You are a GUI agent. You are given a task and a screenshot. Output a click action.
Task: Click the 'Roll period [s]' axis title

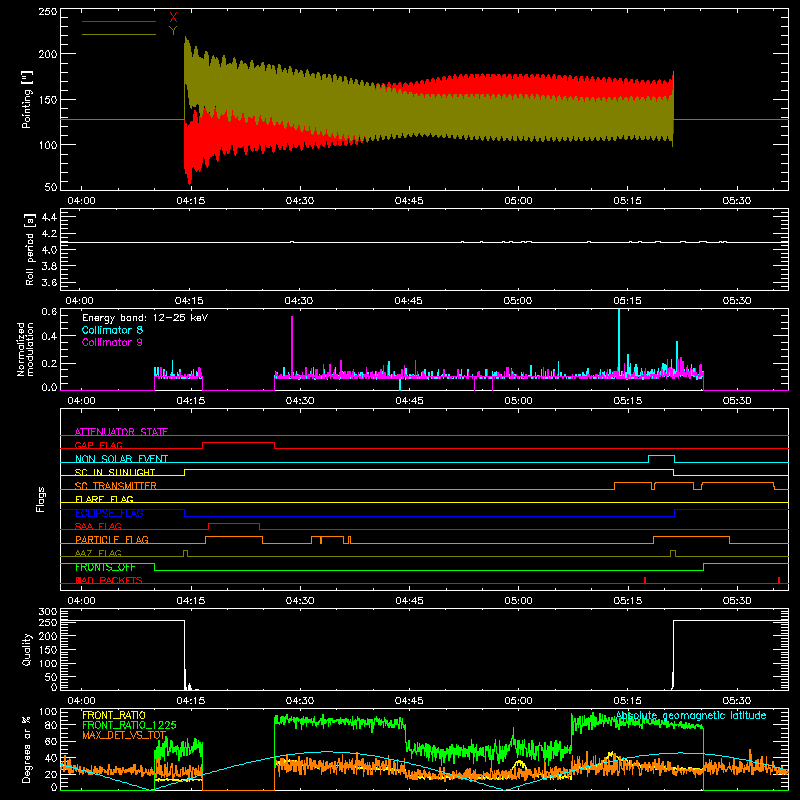click(x=30, y=249)
